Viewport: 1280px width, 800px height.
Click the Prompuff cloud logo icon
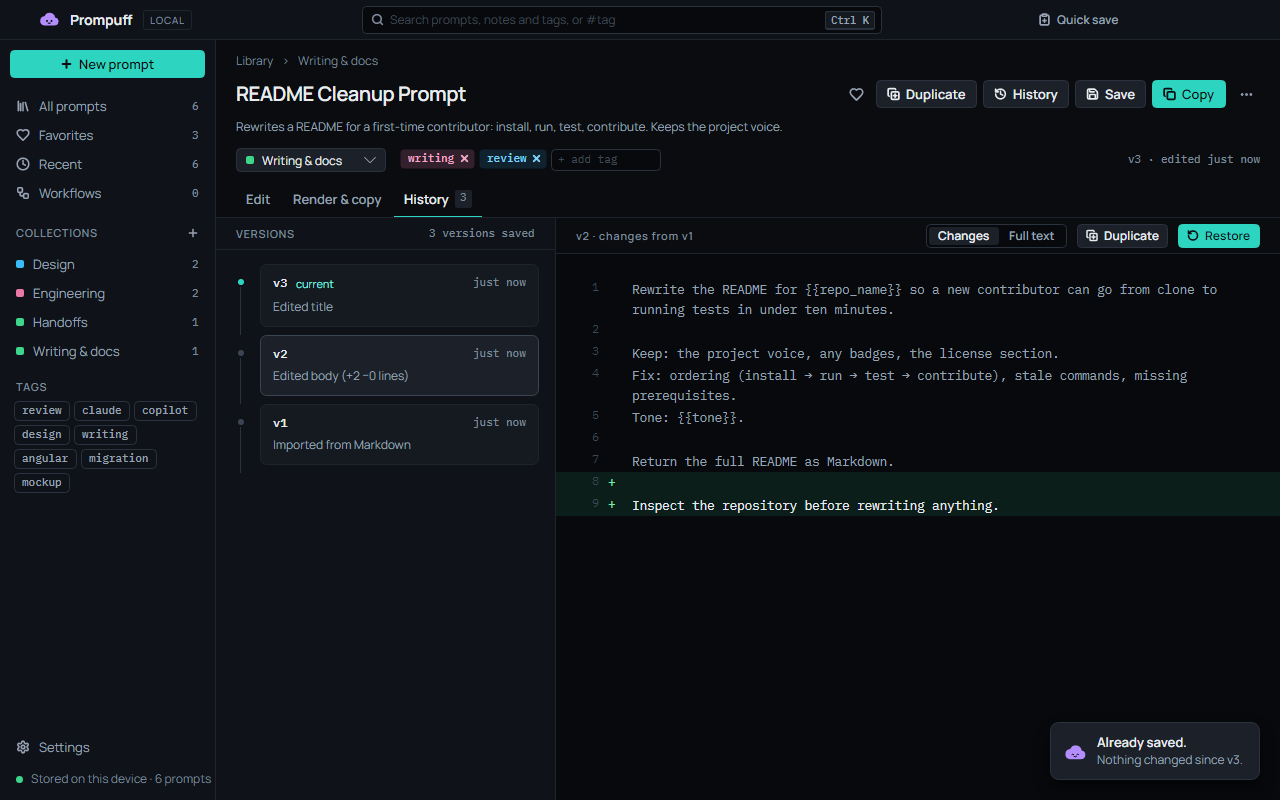pyautogui.click(x=49, y=20)
